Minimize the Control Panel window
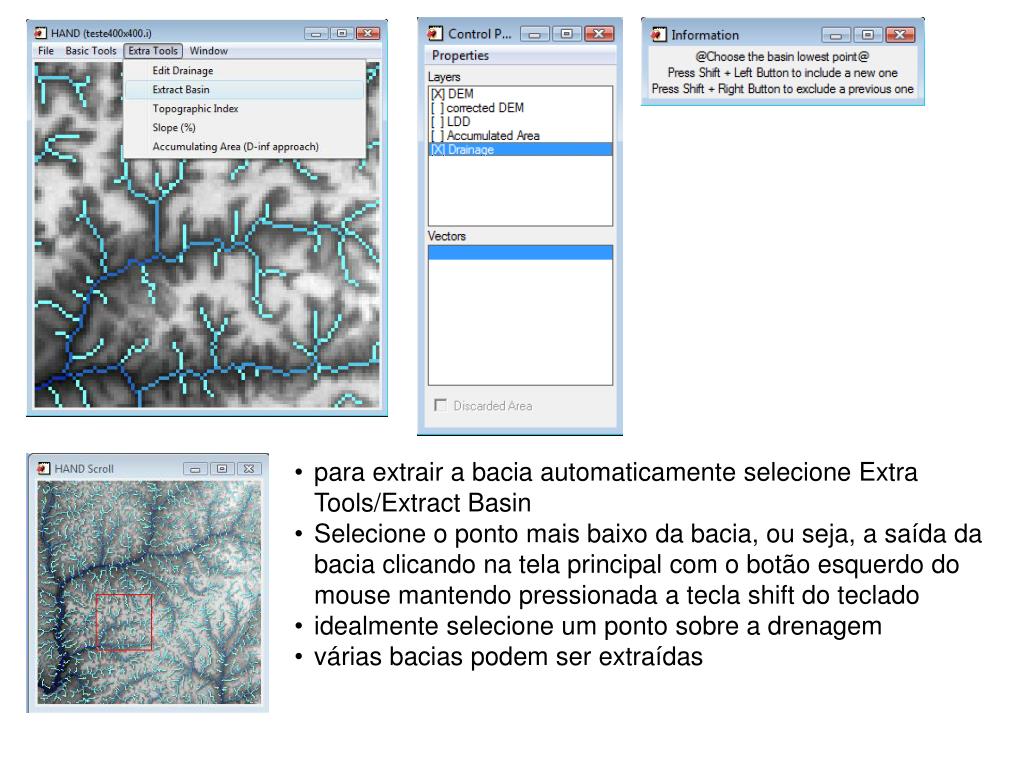 (x=535, y=34)
